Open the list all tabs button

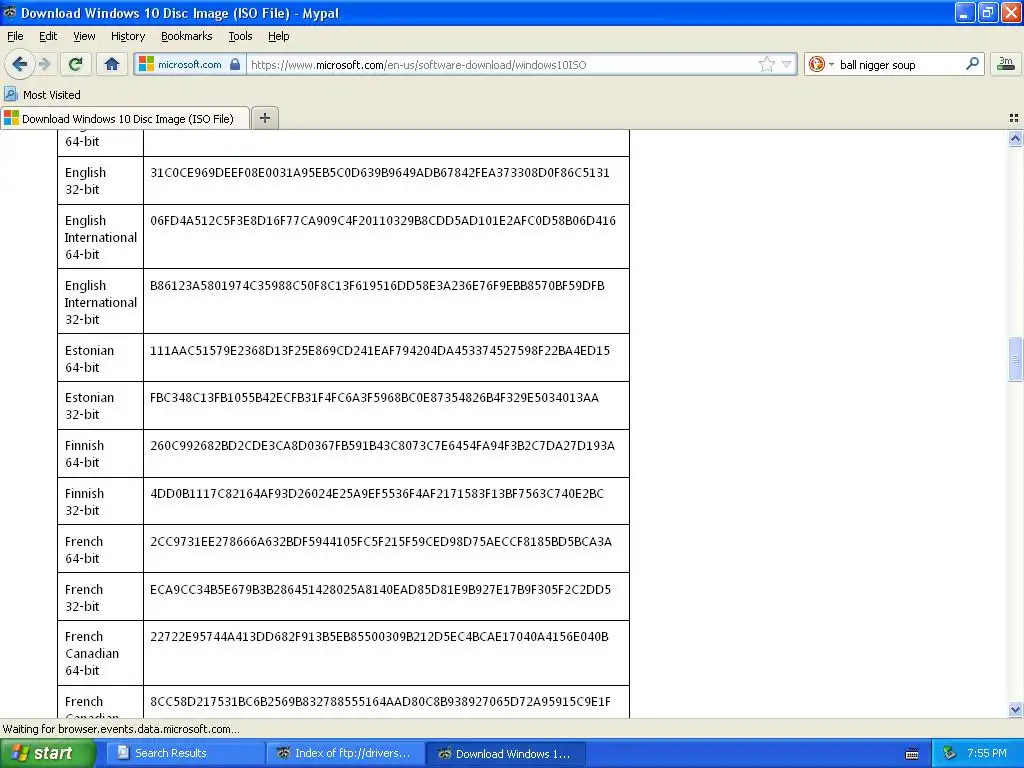1014,118
